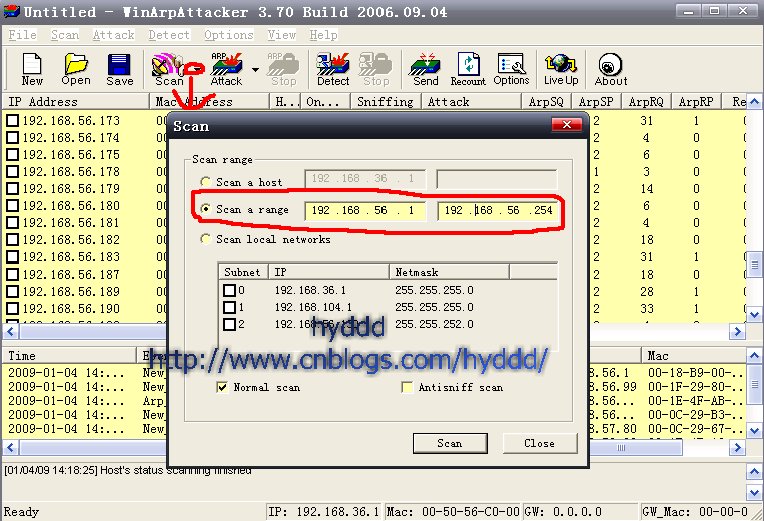764x521 pixels.
Task: Open the Attack dropdown arrow in toolbar
Action: [255, 70]
